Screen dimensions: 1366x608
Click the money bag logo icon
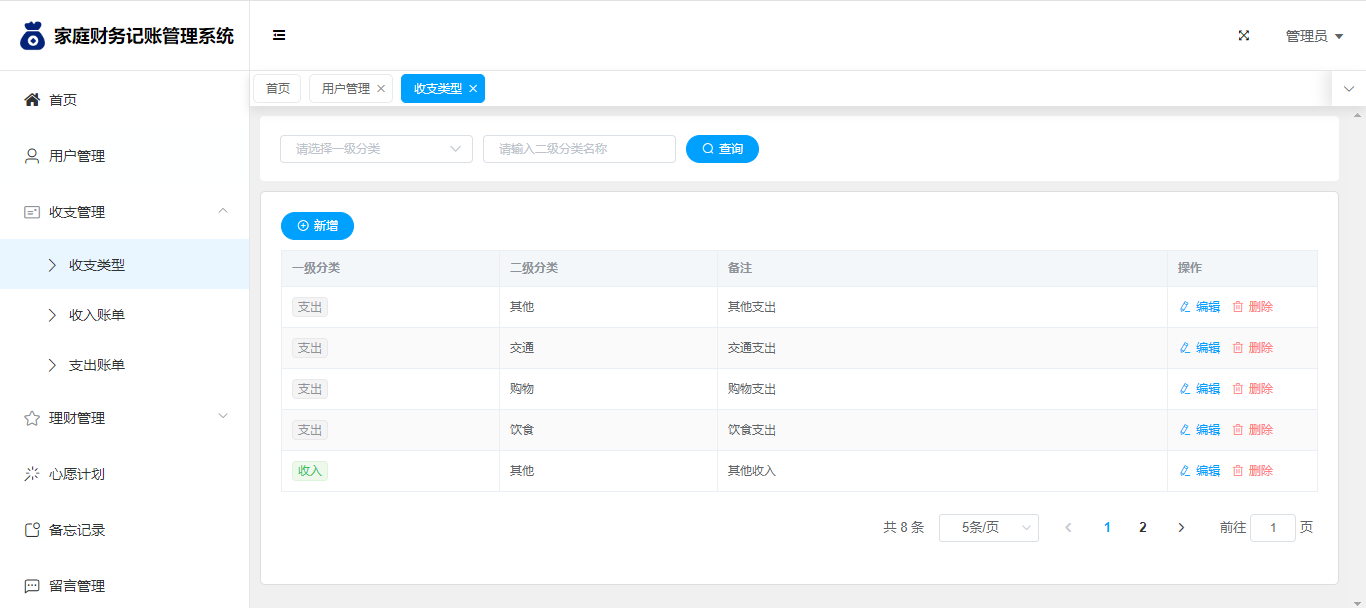[33, 36]
